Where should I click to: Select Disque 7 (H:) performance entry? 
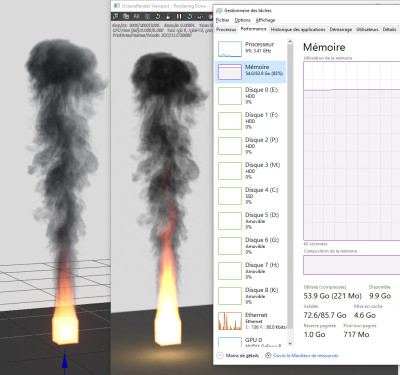[x=250, y=271]
